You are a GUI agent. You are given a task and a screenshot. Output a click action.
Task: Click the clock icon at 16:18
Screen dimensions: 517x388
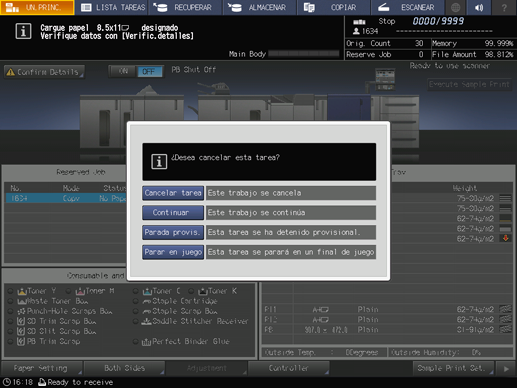click(7, 382)
